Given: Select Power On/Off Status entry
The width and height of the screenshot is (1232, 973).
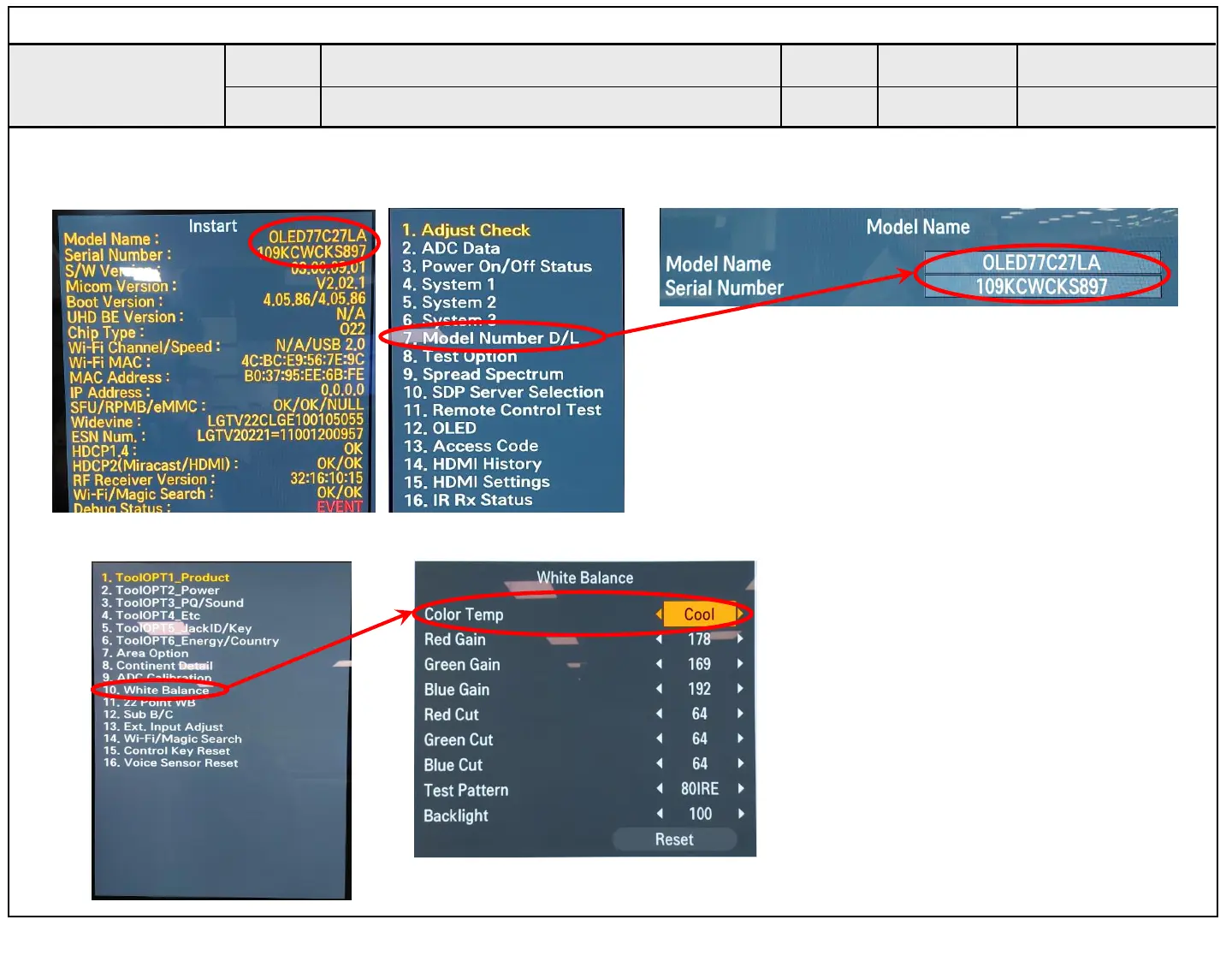Looking at the screenshot, I should (497, 266).
